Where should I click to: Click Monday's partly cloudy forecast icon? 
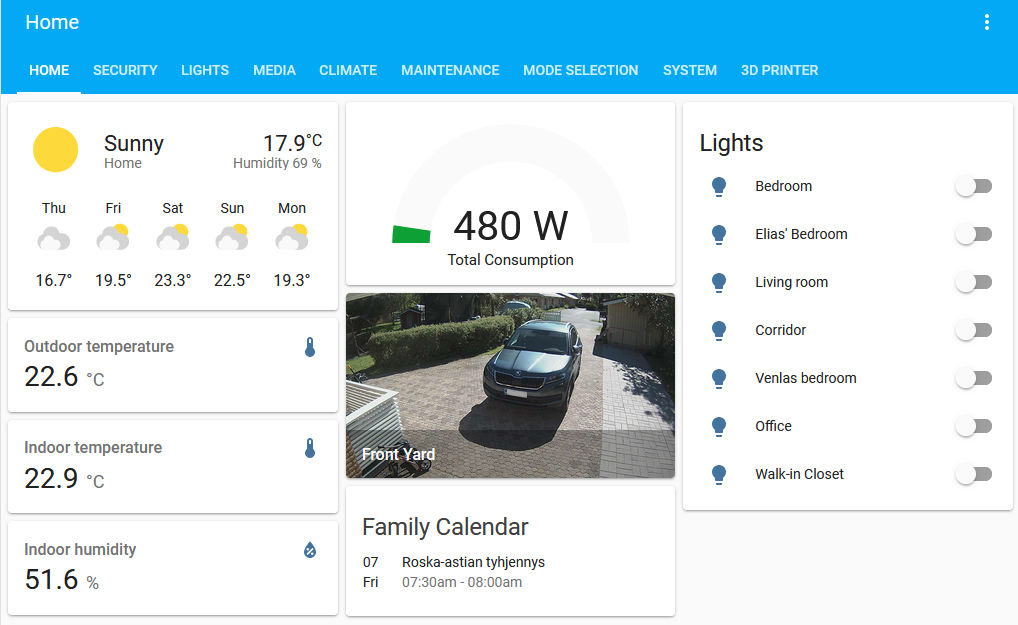point(292,238)
